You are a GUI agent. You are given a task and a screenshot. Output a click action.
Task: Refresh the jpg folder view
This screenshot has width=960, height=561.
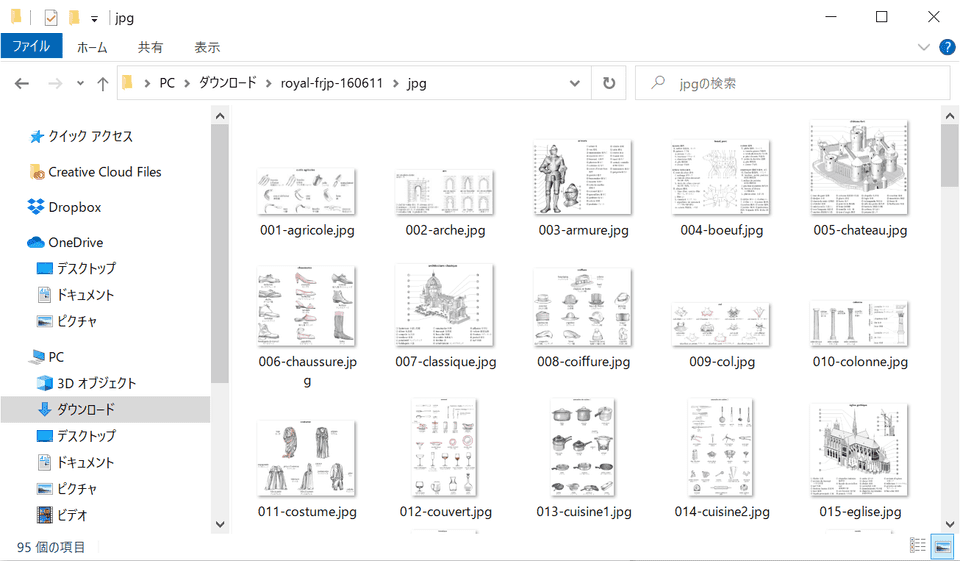coord(608,84)
